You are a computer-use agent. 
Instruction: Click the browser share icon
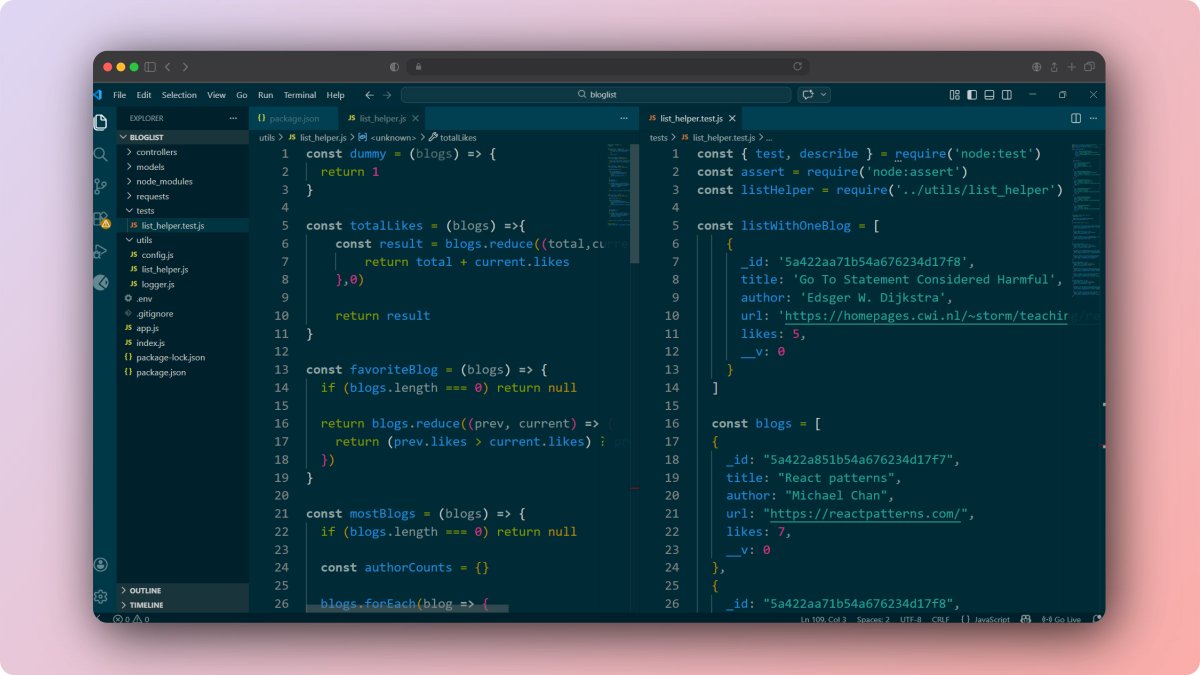(x=1053, y=67)
